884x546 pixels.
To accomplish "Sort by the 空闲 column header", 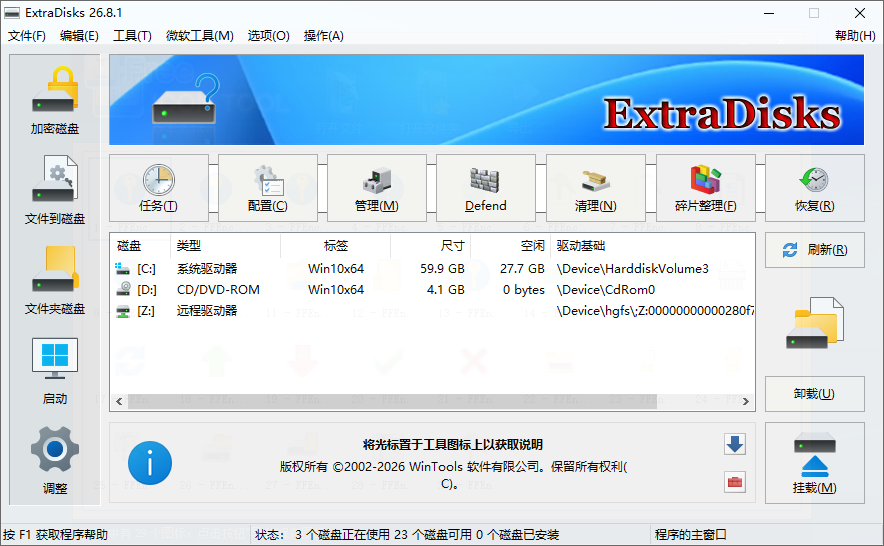I will pyautogui.click(x=510, y=246).
